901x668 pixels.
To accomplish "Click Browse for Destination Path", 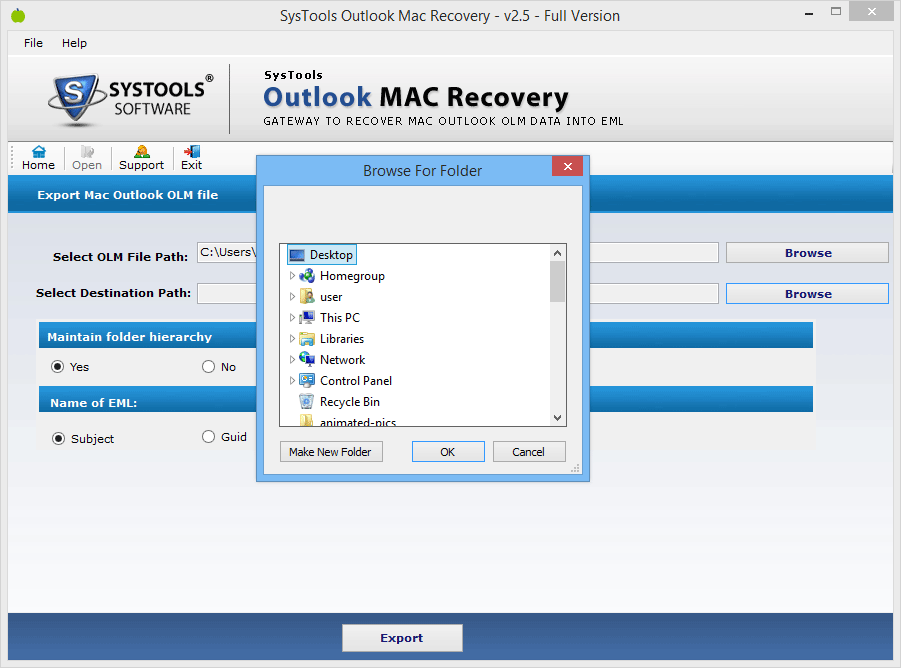I will click(807, 294).
